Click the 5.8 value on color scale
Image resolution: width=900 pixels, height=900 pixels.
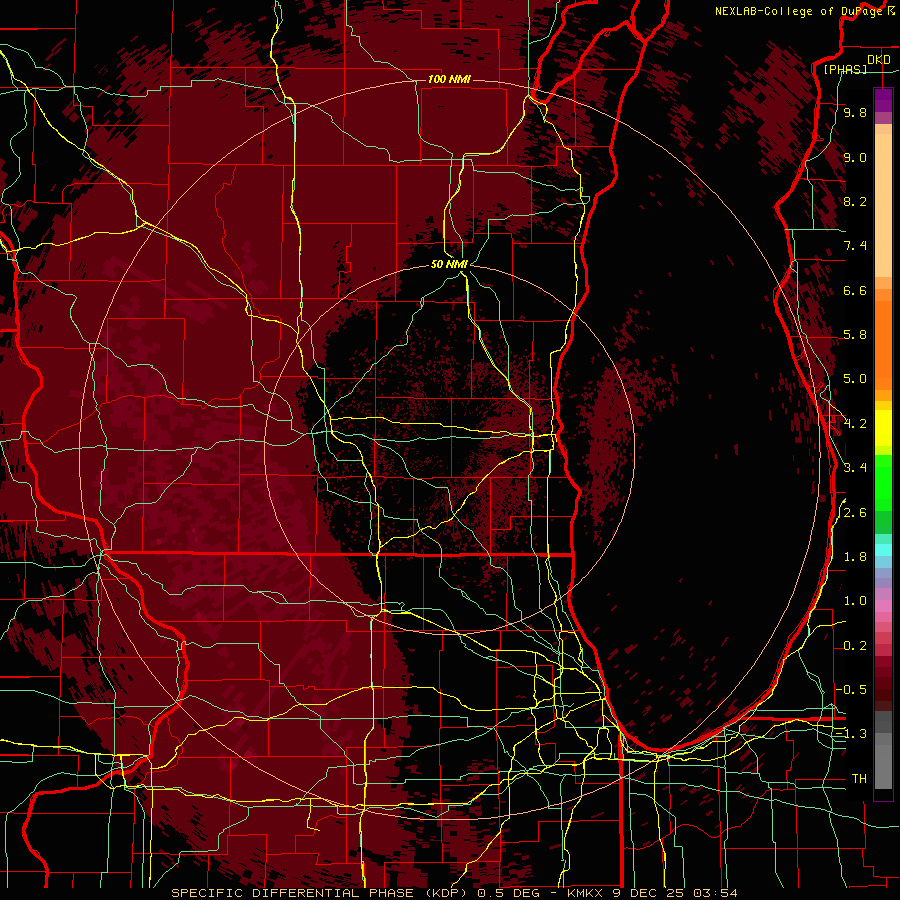pyautogui.click(x=855, y=335)
